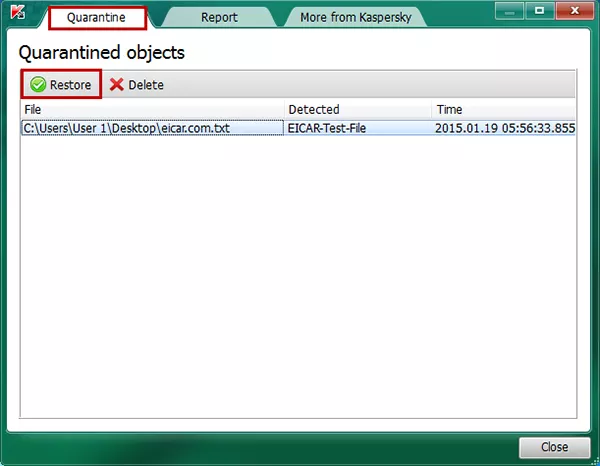Sort the list by Time column header
The width and height of the screenshot is (600, 466).
pyautogui.click(x=503, y=109)
